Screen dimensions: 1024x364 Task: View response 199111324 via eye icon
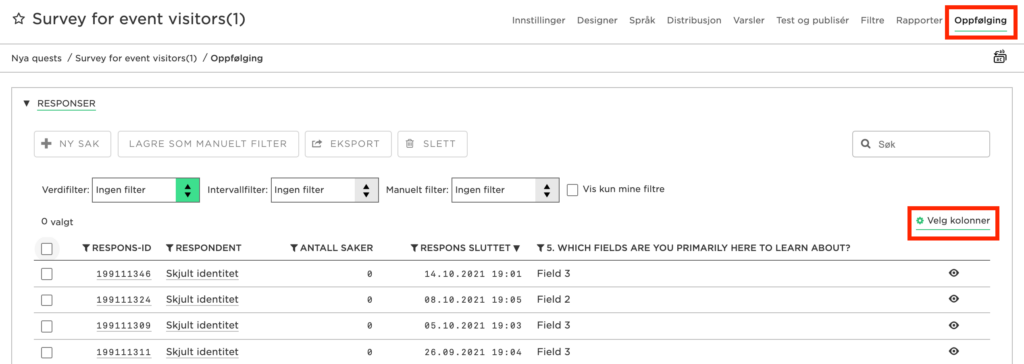click(x=953, y=299)
